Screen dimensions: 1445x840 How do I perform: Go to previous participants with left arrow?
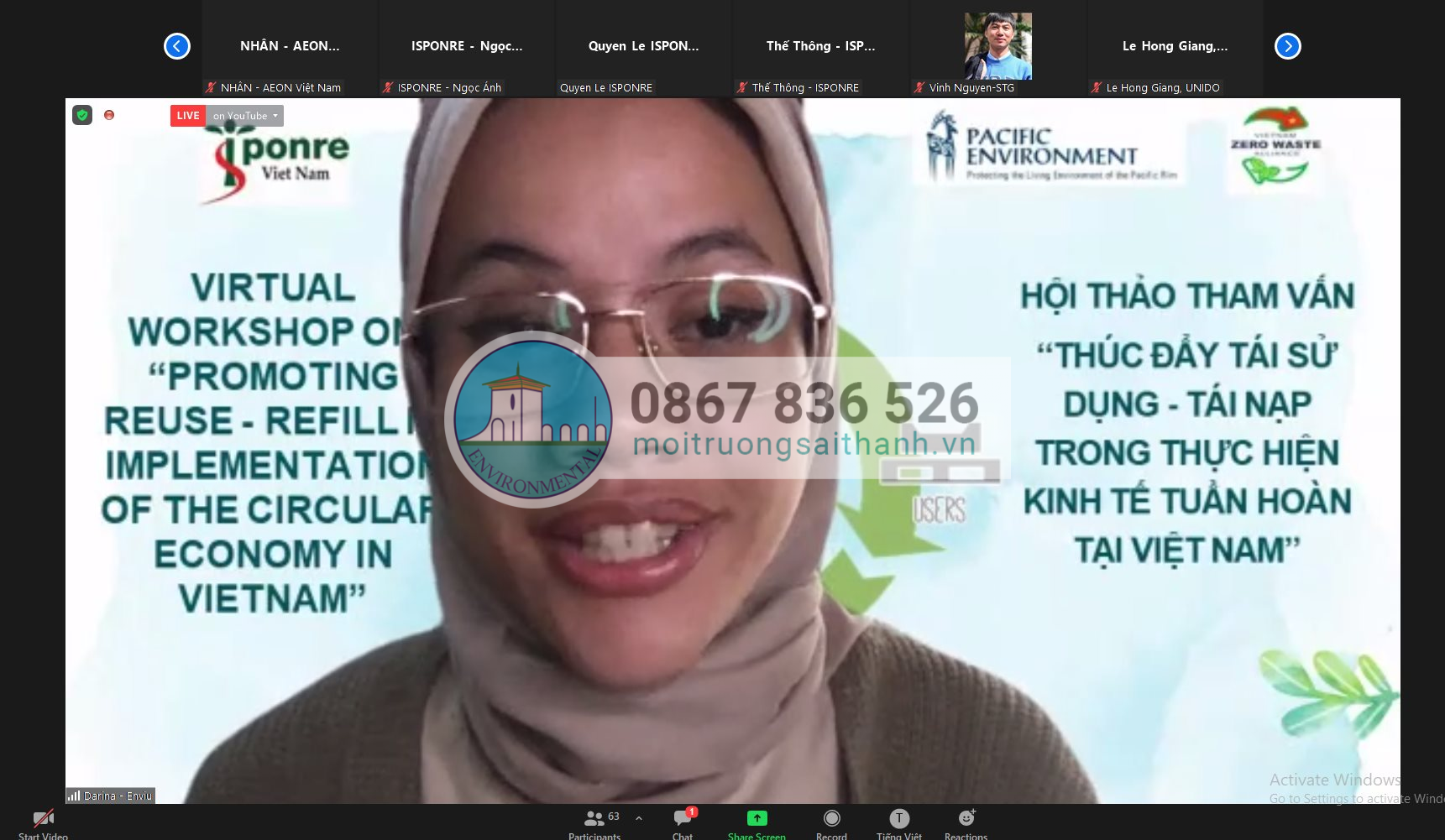(177, 46)
